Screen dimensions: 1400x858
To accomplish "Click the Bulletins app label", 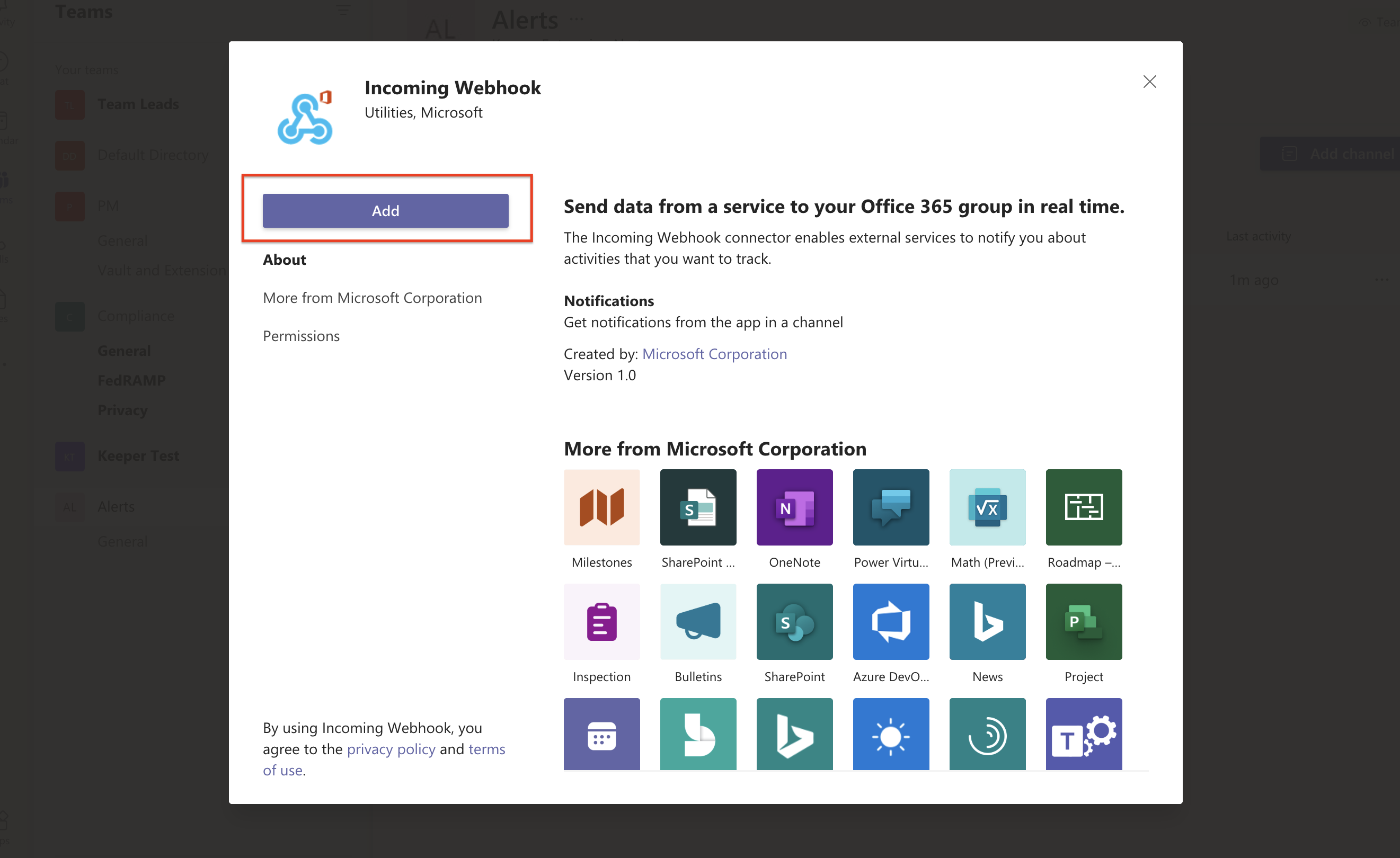I will click(698, 677).
